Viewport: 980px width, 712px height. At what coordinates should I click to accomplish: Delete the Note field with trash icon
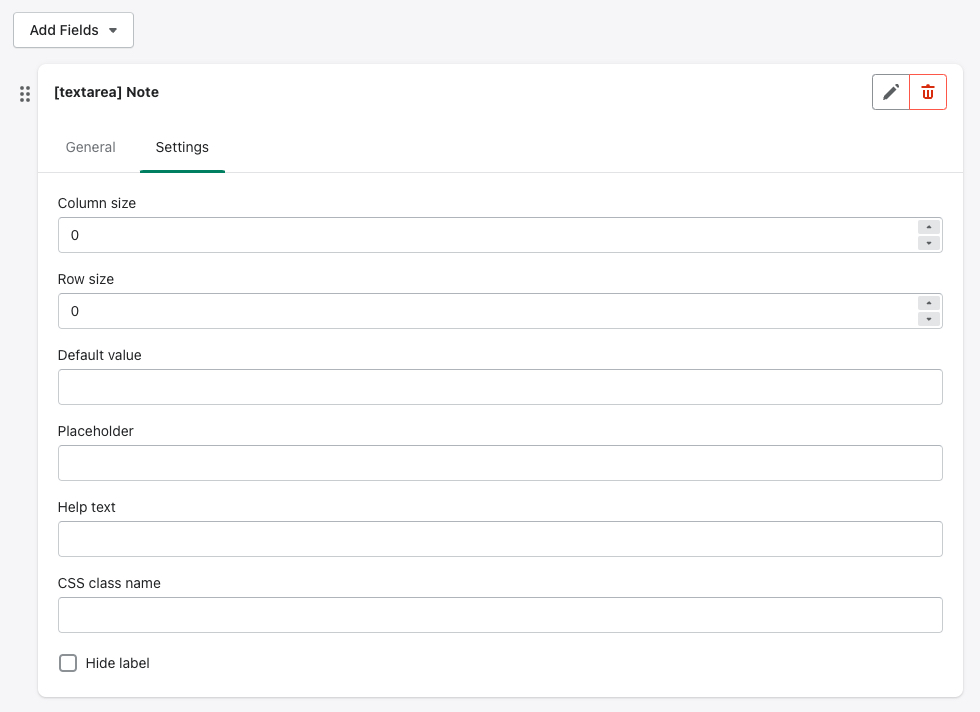coord(928,92)
